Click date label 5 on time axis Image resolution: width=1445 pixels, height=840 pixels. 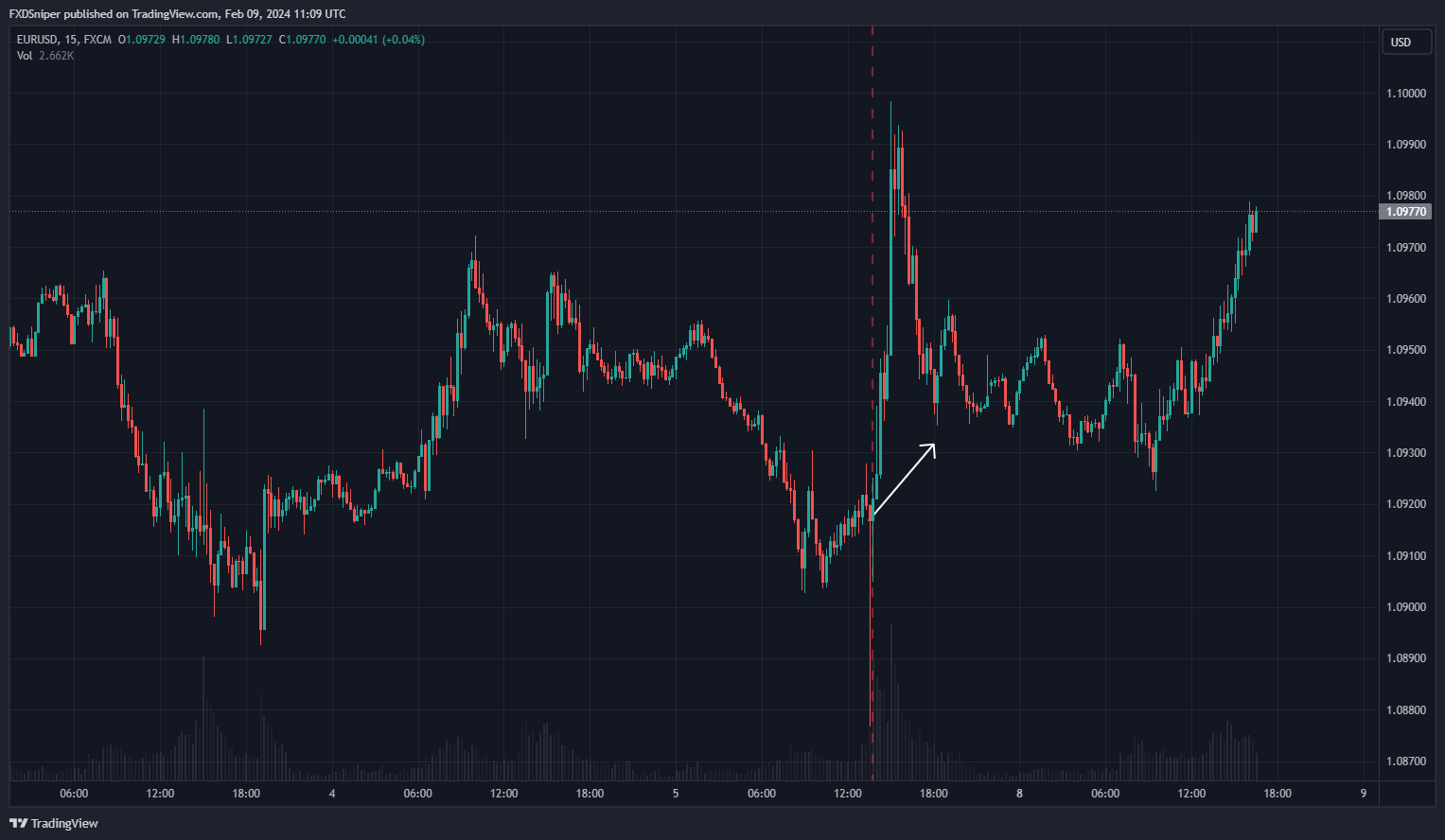(676, 794)
